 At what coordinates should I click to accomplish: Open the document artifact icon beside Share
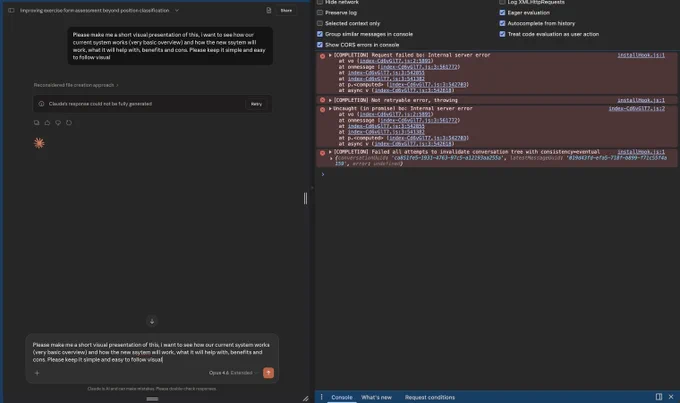click(x=268, y=10)
